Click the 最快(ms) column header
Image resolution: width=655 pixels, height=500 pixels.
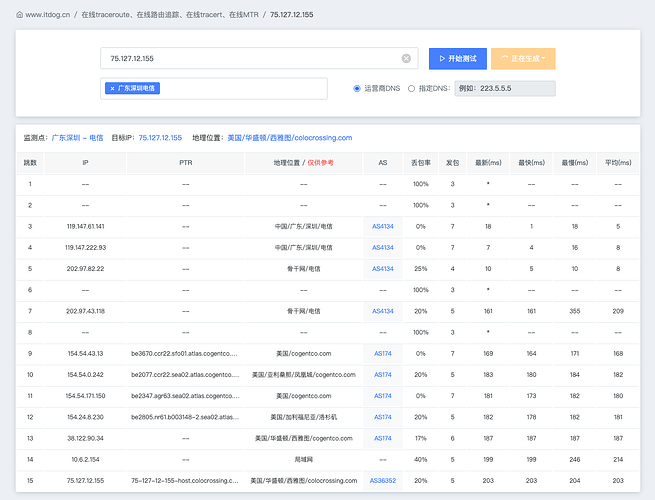pyautogui.click(x=531, y=163)
